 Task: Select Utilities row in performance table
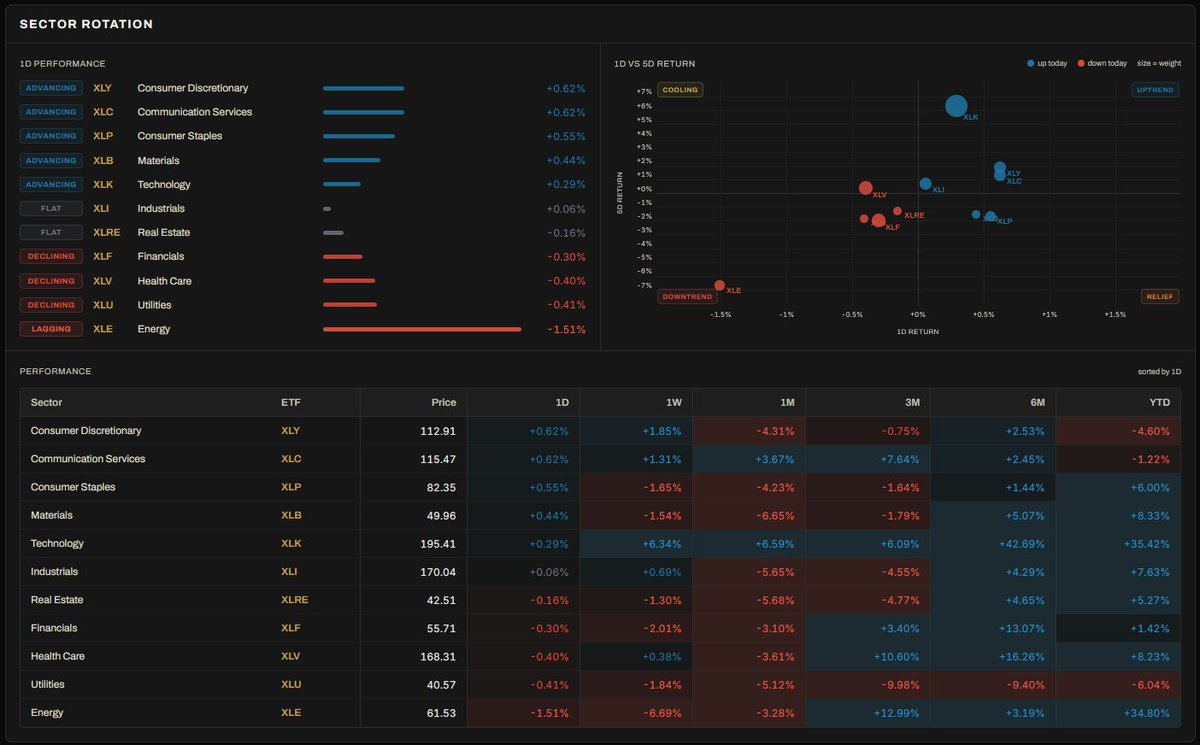tap(600, 685)
